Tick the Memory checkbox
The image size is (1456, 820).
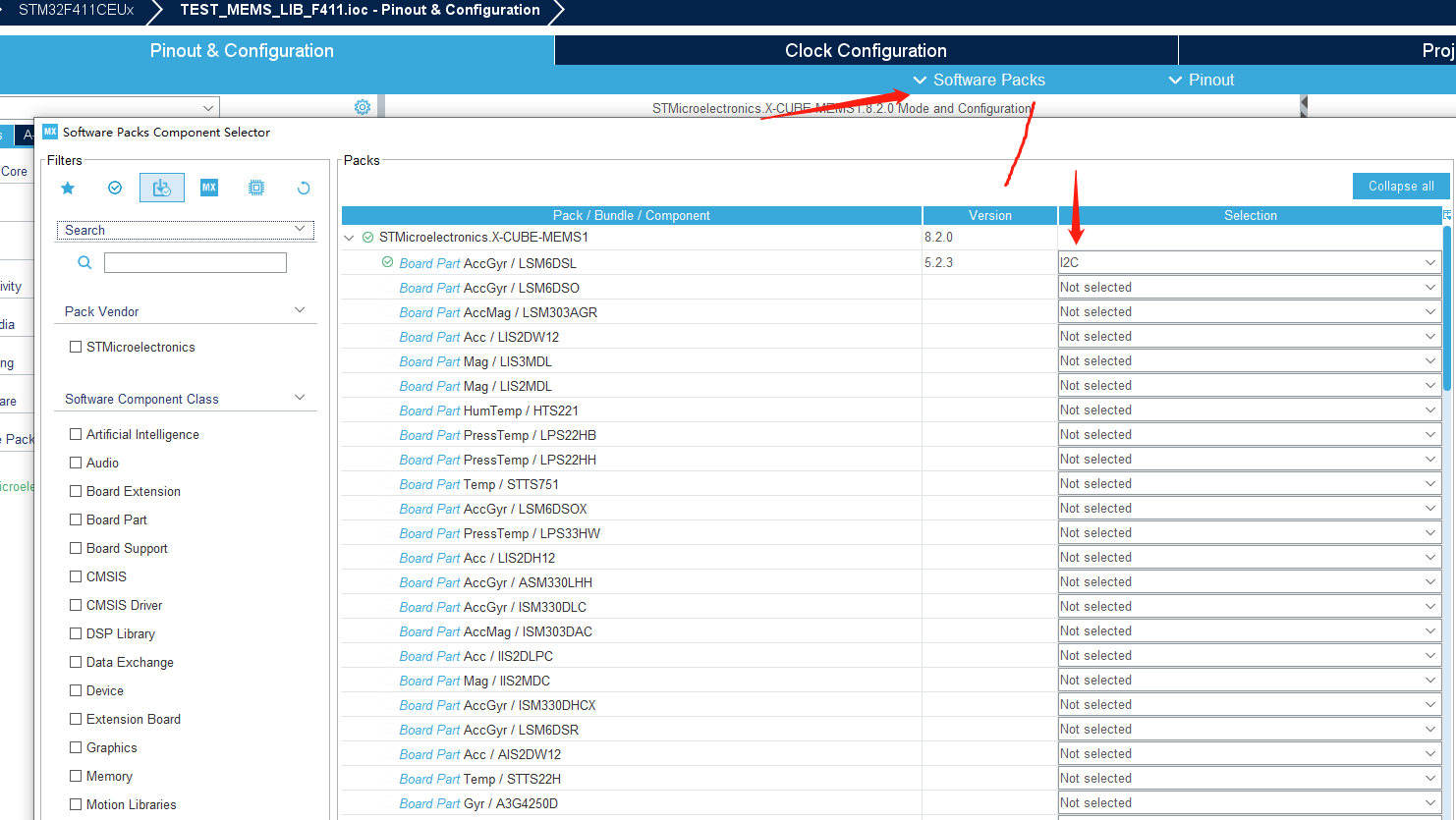76,776
